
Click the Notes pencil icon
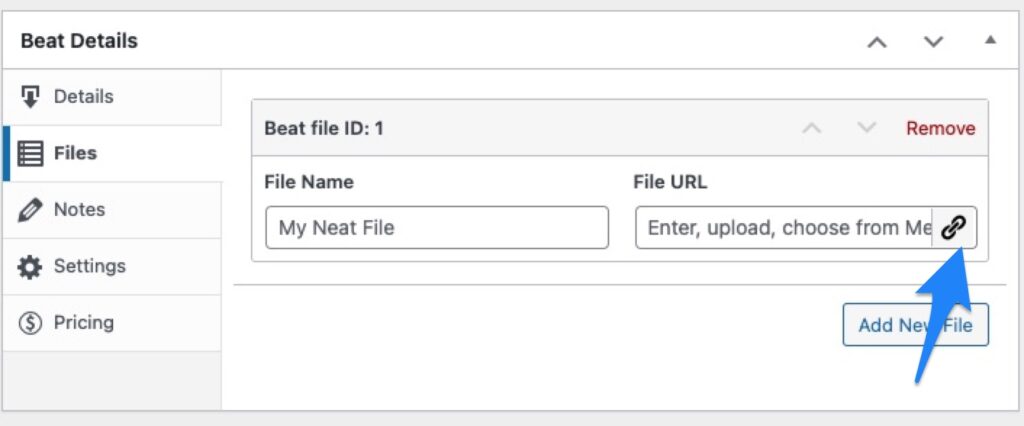click(x=30, y=210)
